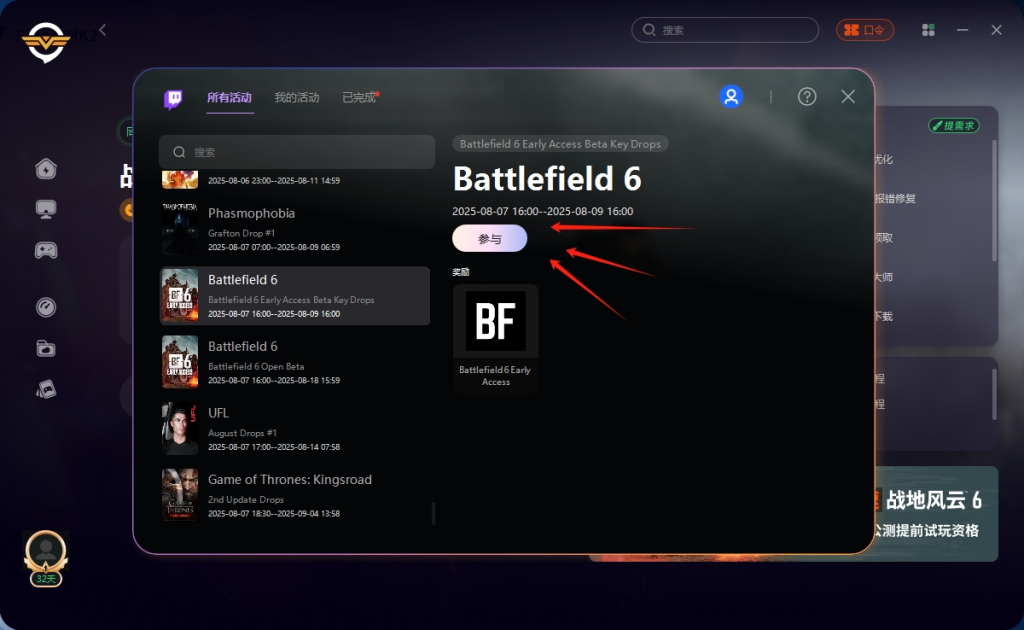Click the Twitch logo icon in dialog
1024x630 pixels.
pos(173,99)
